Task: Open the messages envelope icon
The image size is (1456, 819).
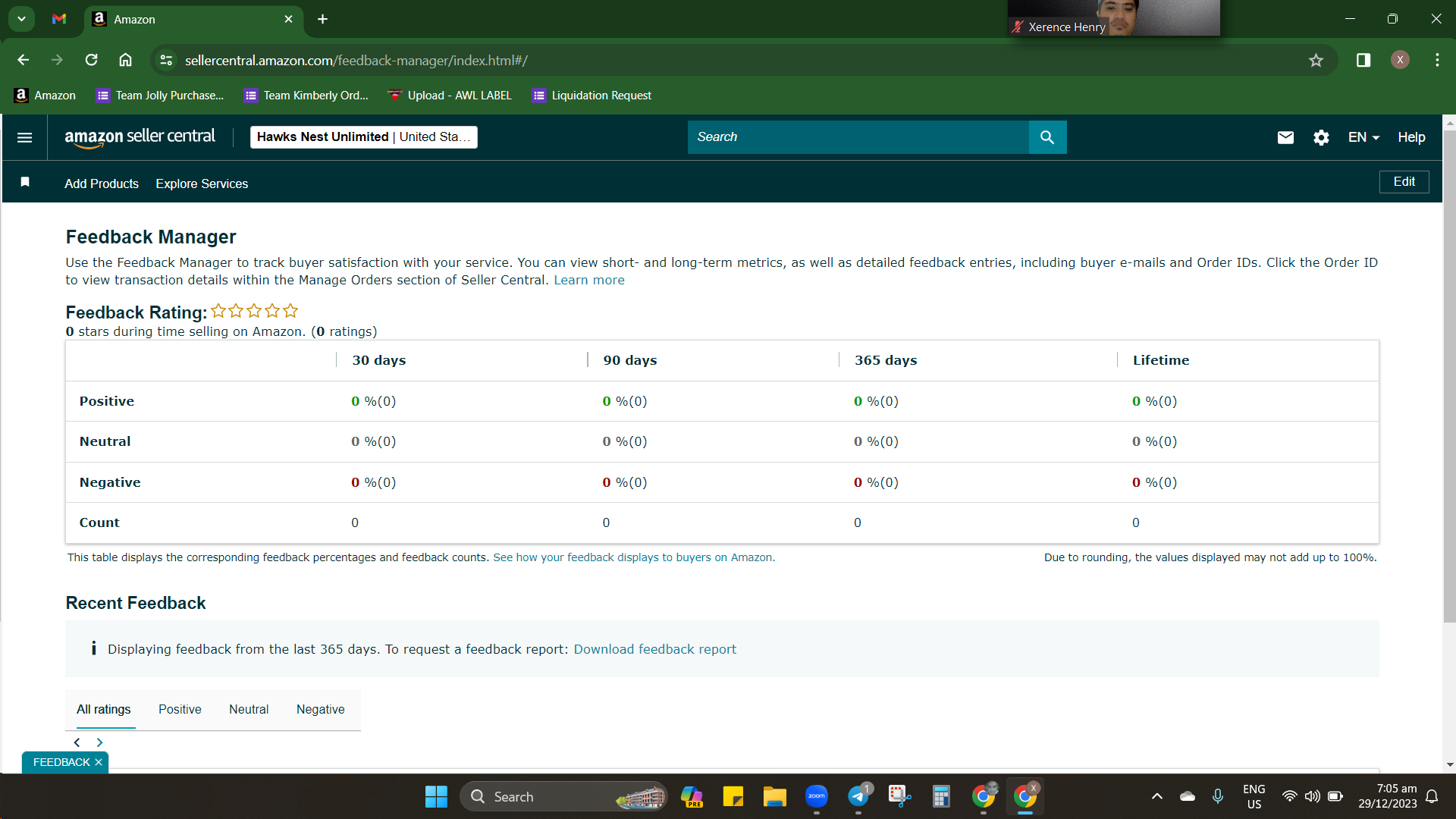Action: tap(1285, 137)
